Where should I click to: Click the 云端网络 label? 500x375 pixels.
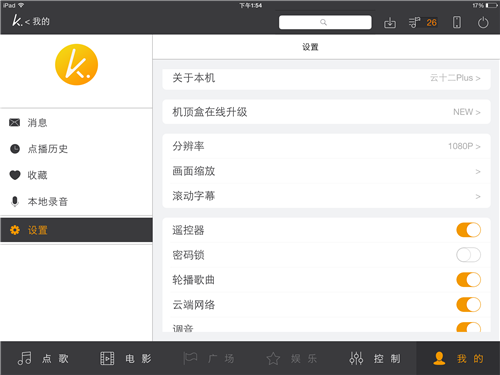coord(194,305)
